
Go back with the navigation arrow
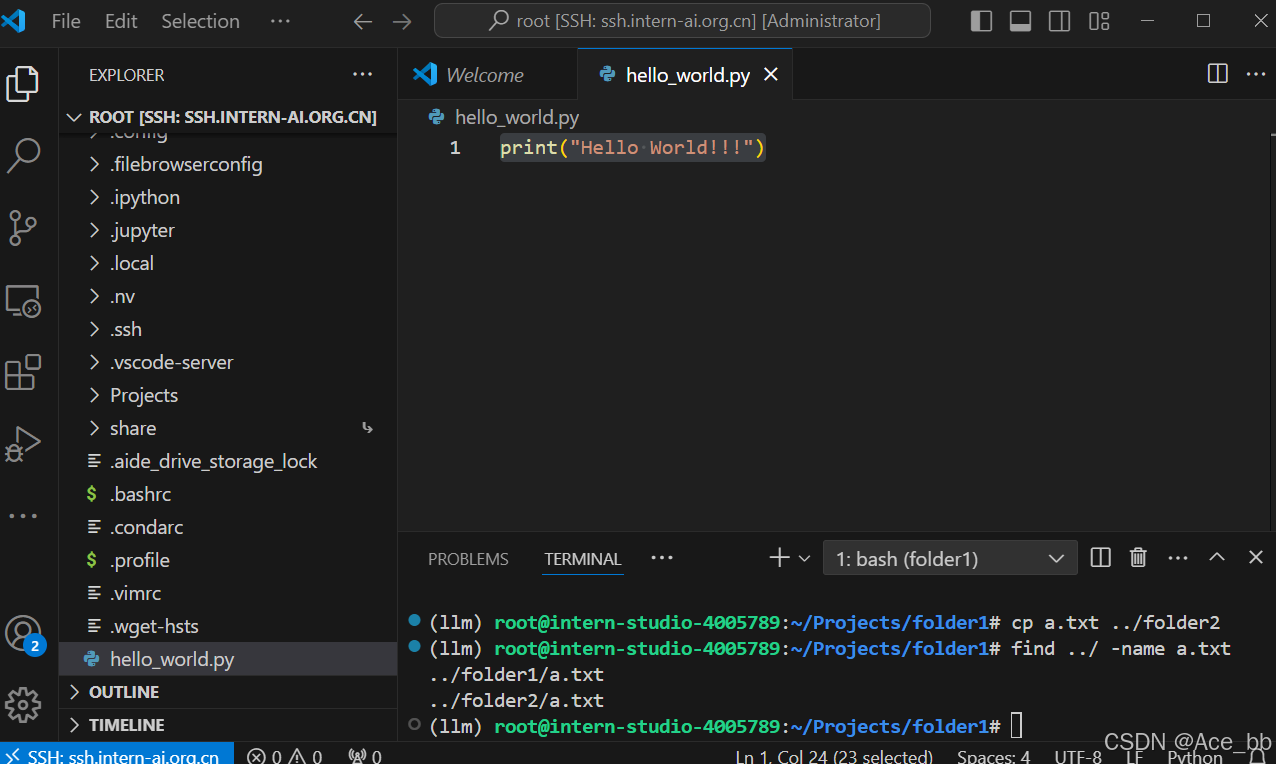point(363,21)
